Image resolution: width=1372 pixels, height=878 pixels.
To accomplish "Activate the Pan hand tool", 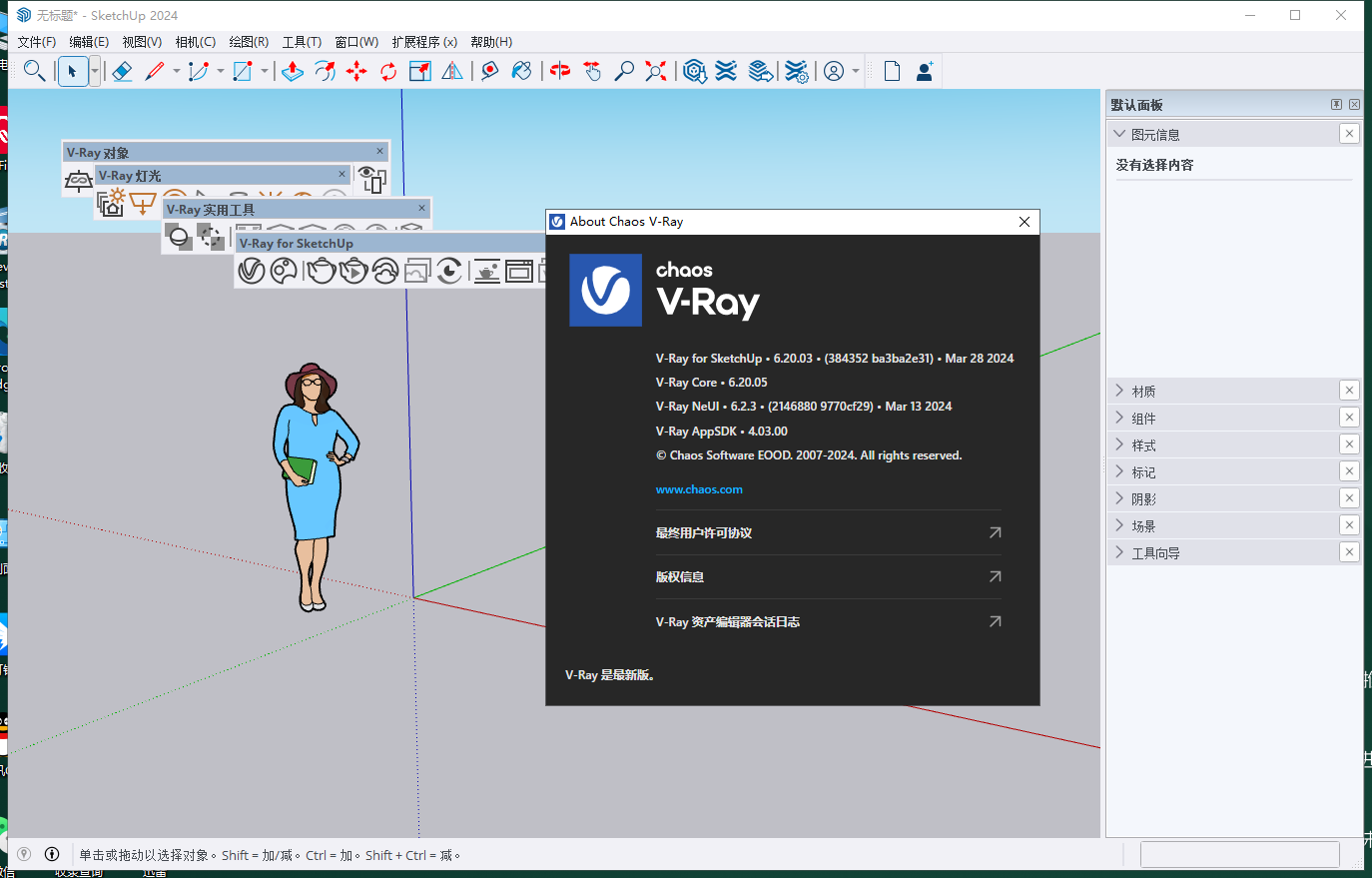I will pos(592,71).
